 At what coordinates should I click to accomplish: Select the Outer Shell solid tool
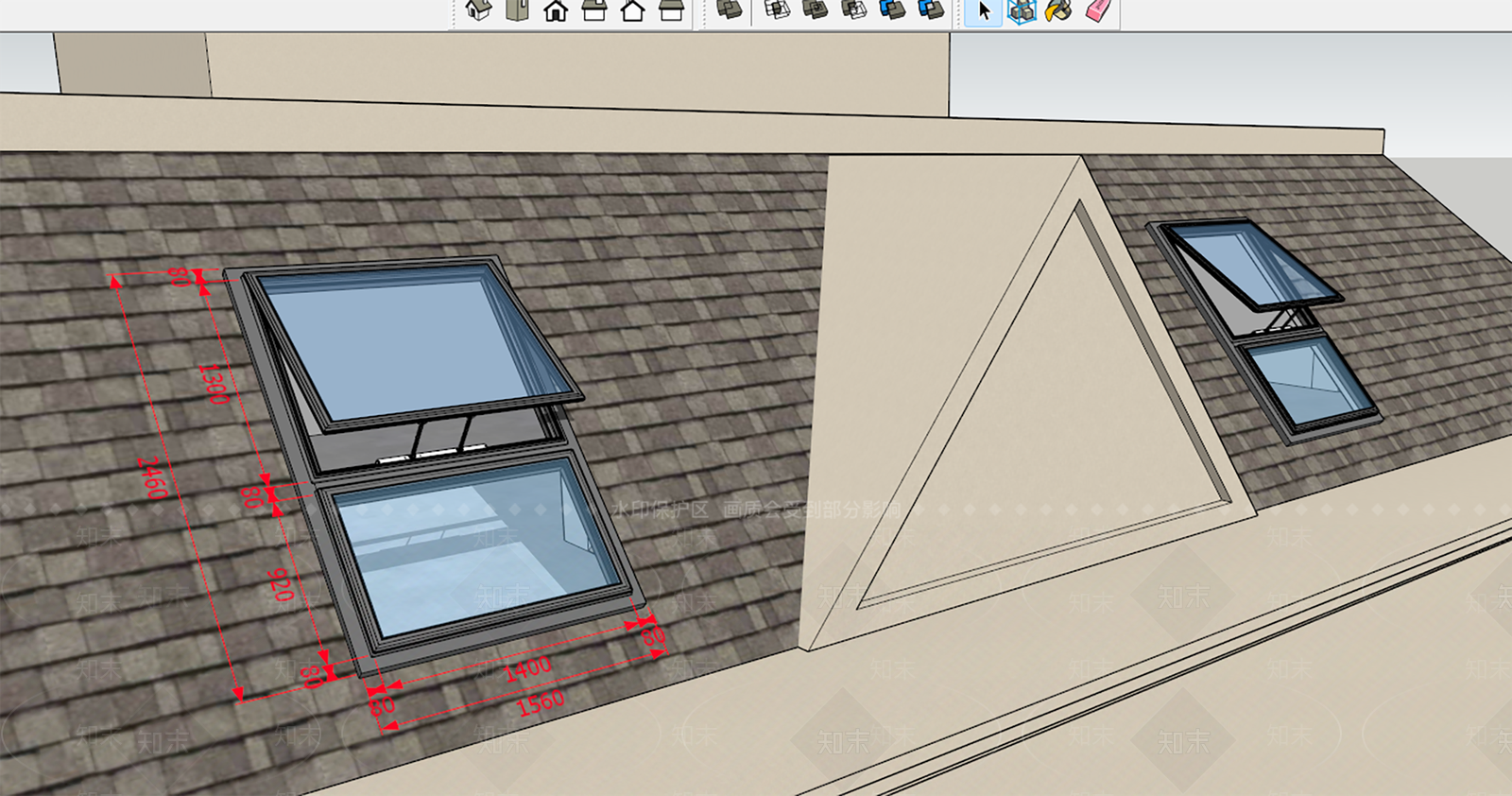(x=728, y=10)
